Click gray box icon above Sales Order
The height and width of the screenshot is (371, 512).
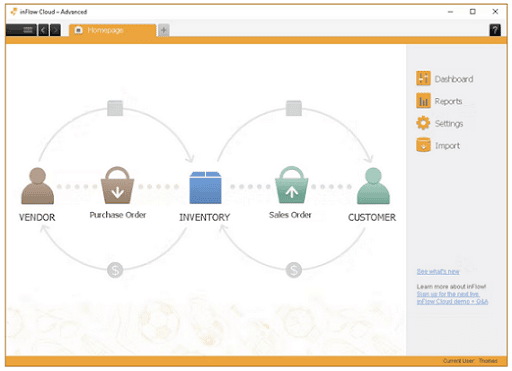(x=294, y=108)
